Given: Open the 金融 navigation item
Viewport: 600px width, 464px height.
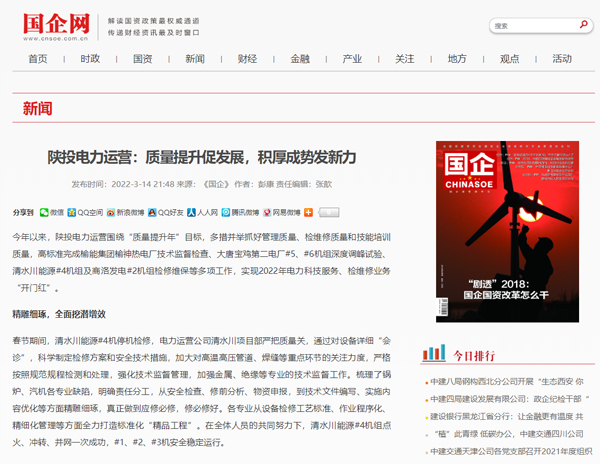Looking at the screenshot, I should point(300,59).
